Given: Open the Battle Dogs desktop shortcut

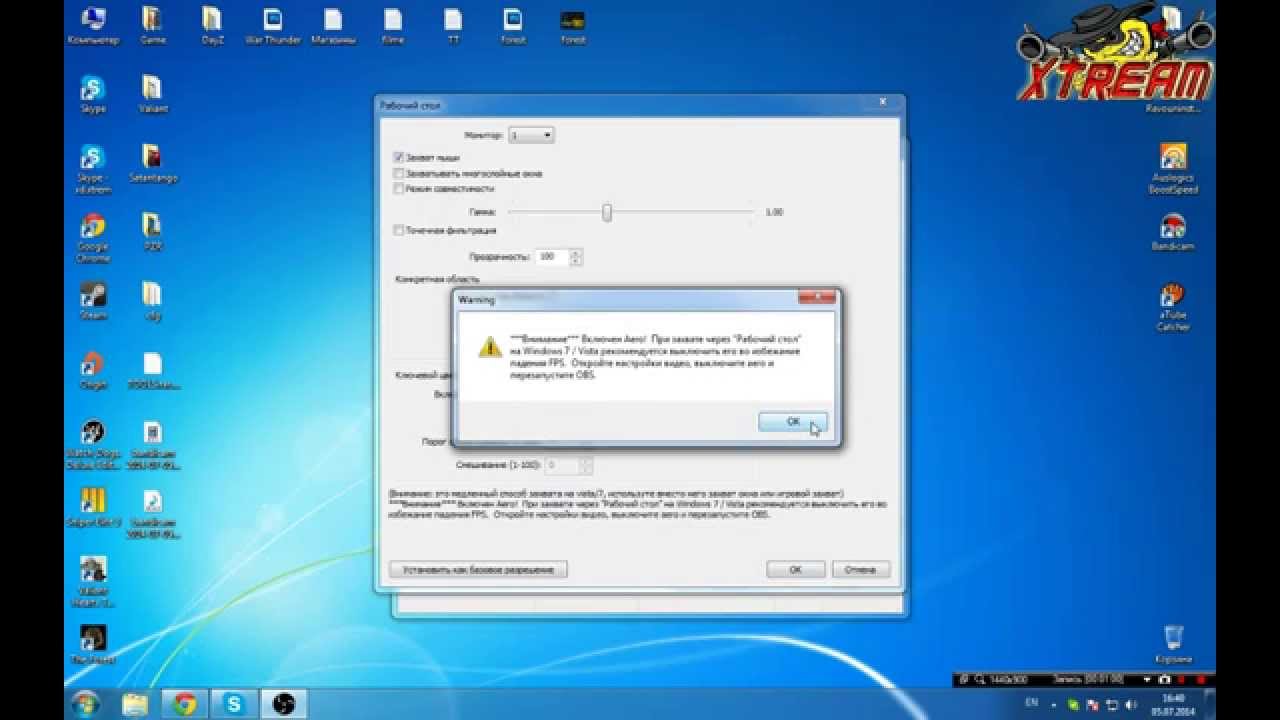Looking at the screenshot, I should tap(93, 445).
